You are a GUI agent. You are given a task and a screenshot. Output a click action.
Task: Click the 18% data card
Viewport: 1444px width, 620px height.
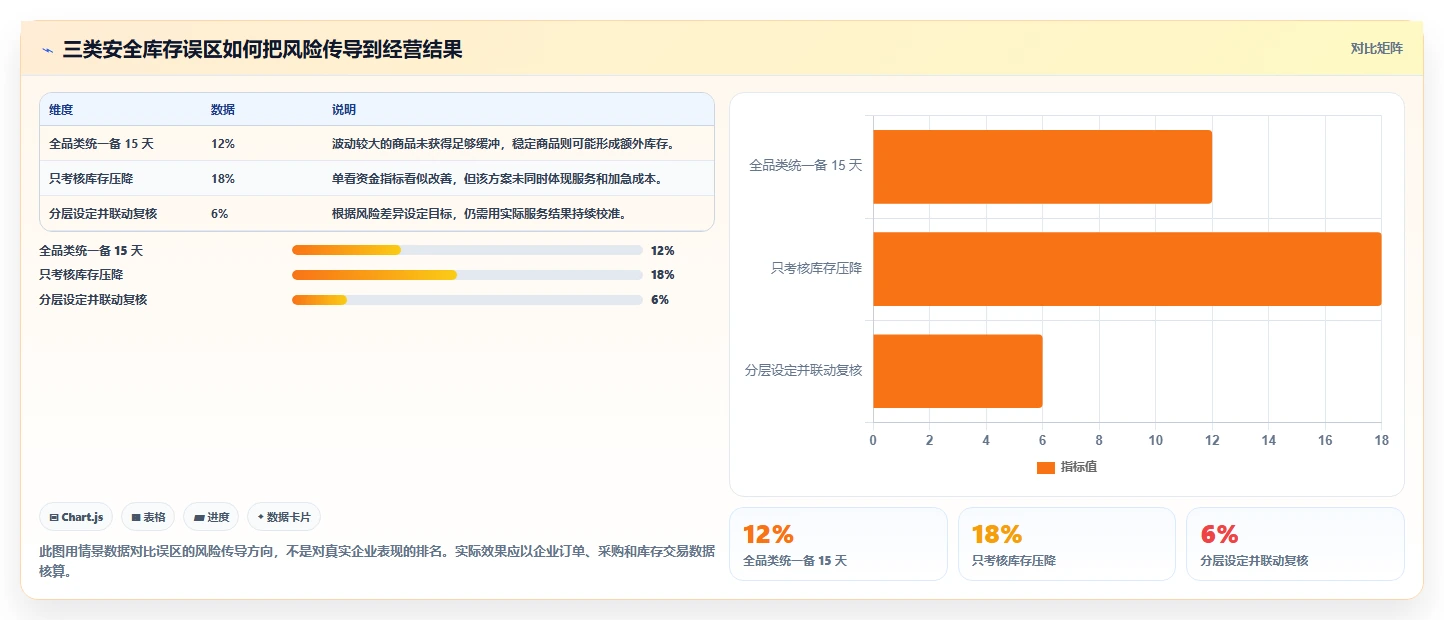click(1067, 544)
